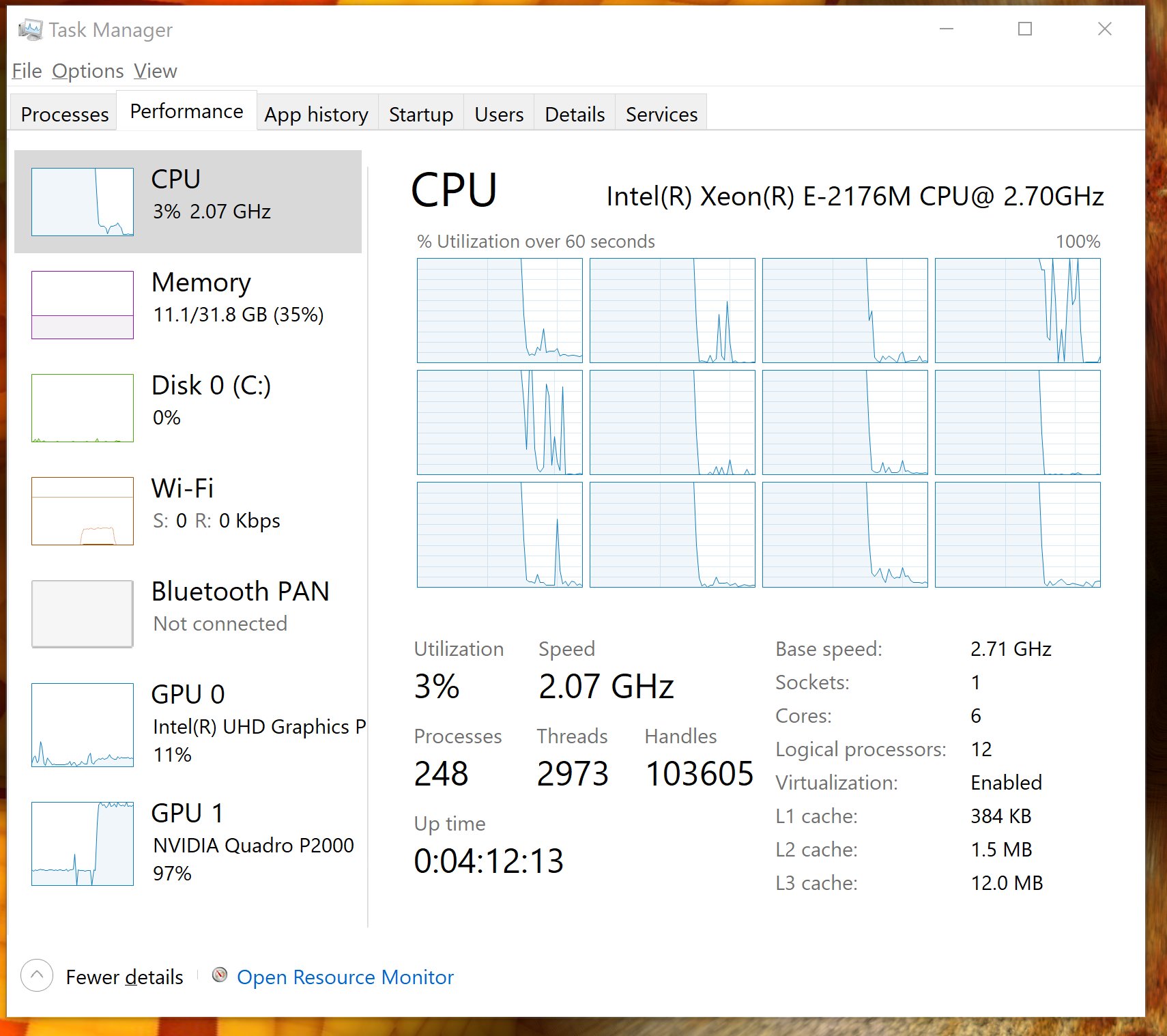
Task: Select Bluetooth PAN Not connected entry
Action: click(188, 614)
